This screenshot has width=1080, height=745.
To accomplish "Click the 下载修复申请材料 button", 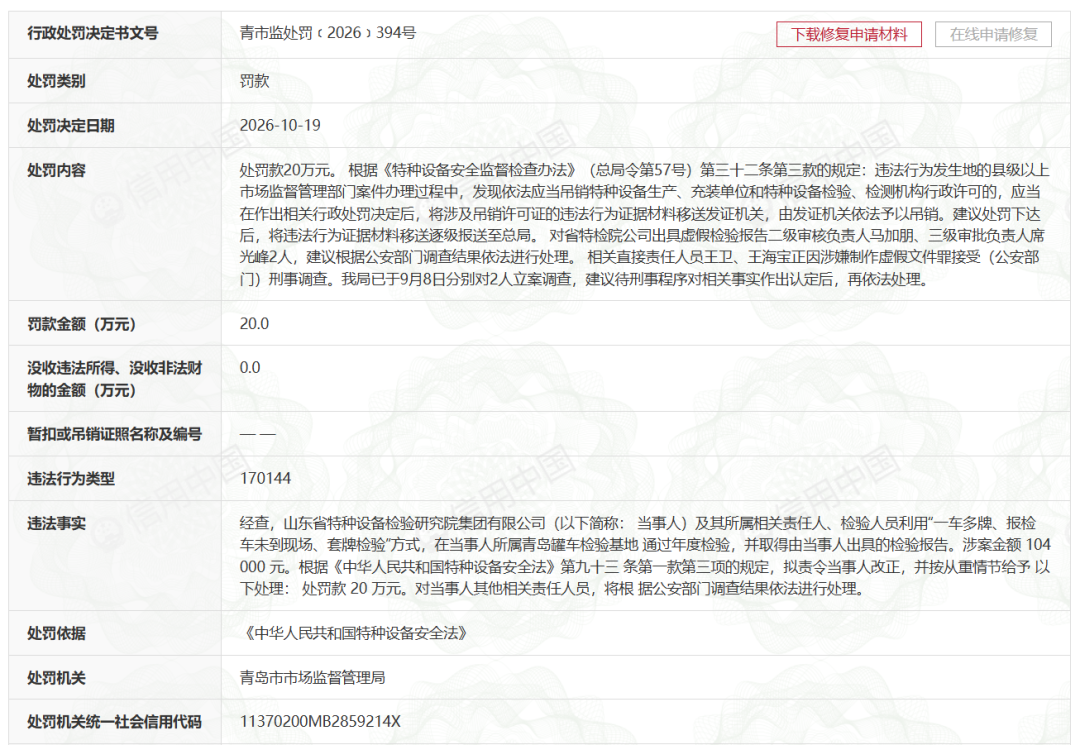I will coord(849,34).
